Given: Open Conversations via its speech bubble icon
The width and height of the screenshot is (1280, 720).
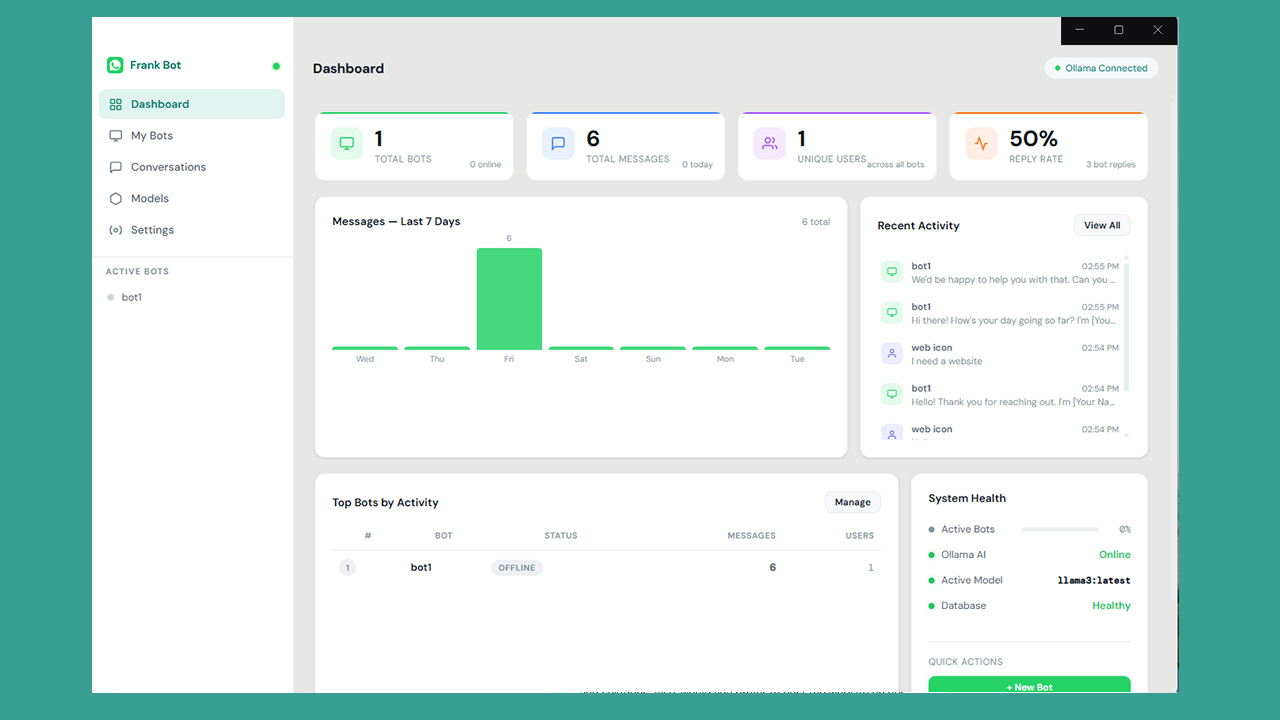Looking at the screenshot, I should click(116, 167).
